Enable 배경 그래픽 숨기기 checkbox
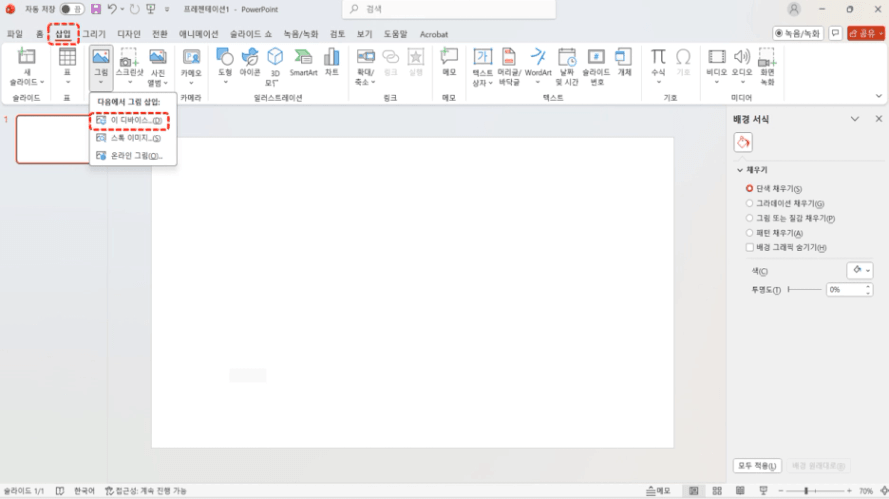The height and width of the screenshot is (499, 889). click(750, 247)
